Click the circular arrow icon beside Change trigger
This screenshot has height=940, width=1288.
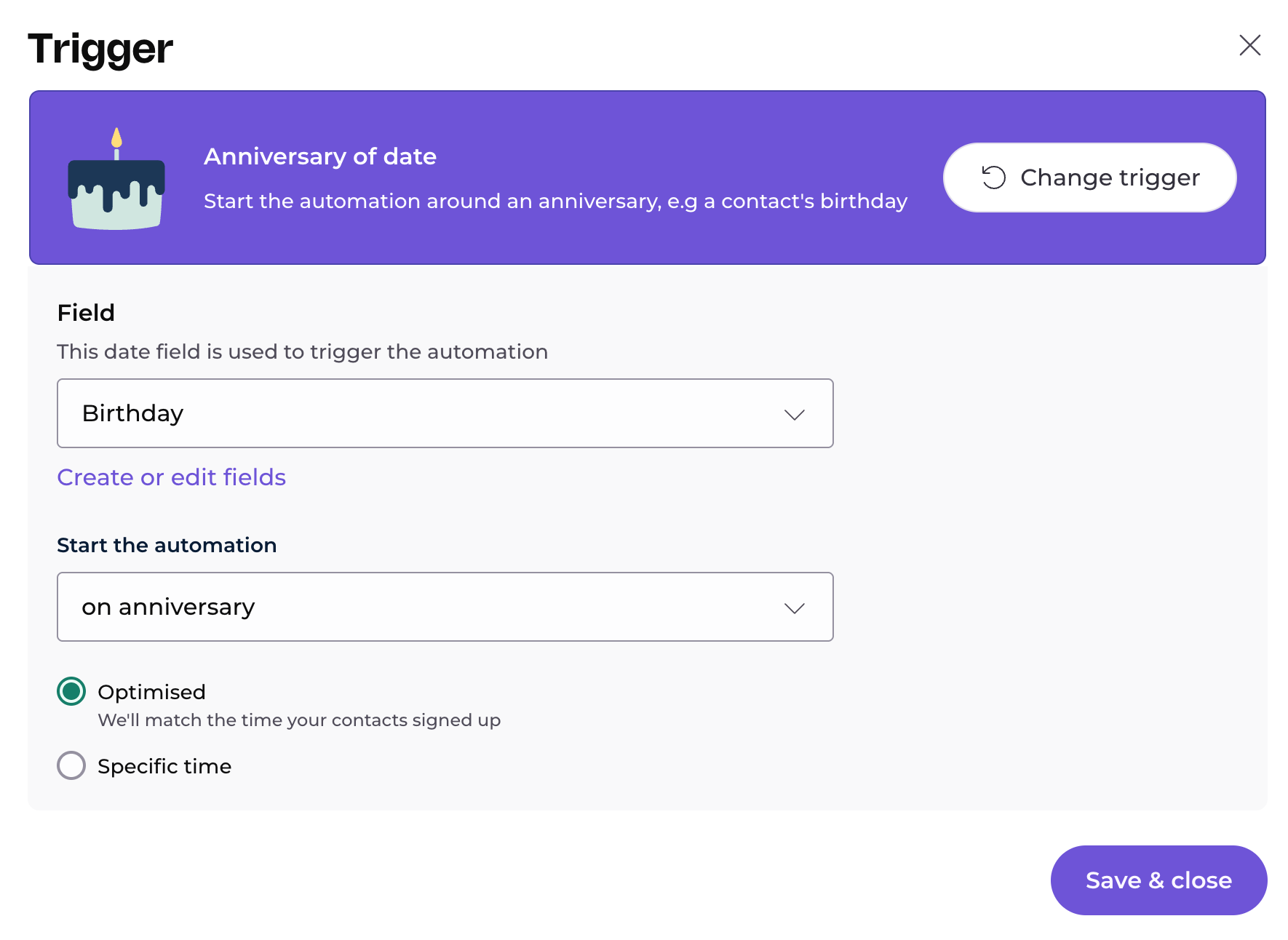(x=993, y=178)
